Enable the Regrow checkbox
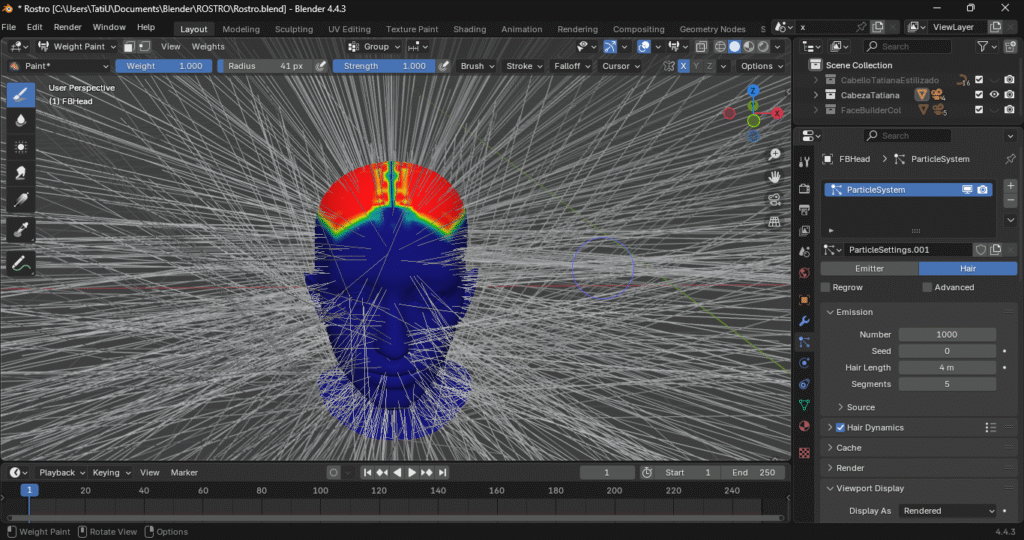 (x=826, y=287)
